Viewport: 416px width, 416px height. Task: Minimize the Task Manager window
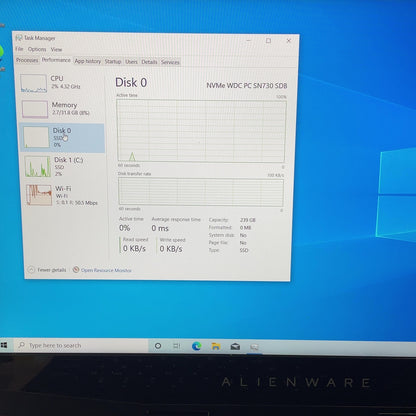(x=249, y=40)
